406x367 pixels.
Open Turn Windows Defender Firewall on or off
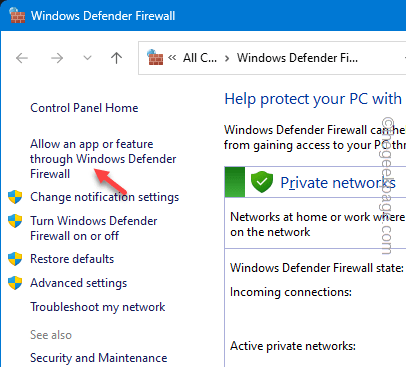94,228
